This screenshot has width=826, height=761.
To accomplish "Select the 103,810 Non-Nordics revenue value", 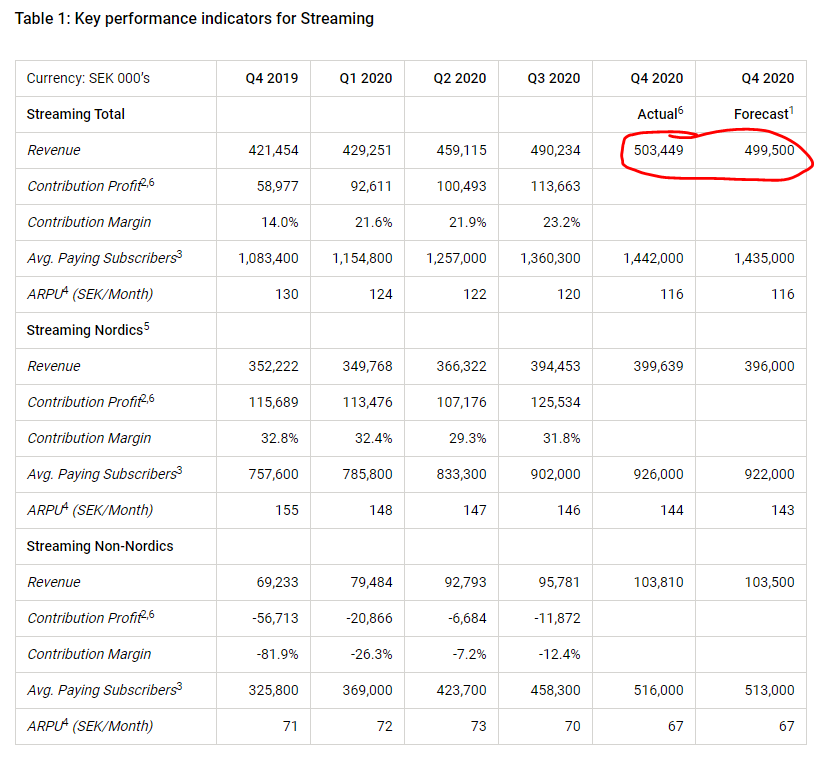I will click(657, 582).
